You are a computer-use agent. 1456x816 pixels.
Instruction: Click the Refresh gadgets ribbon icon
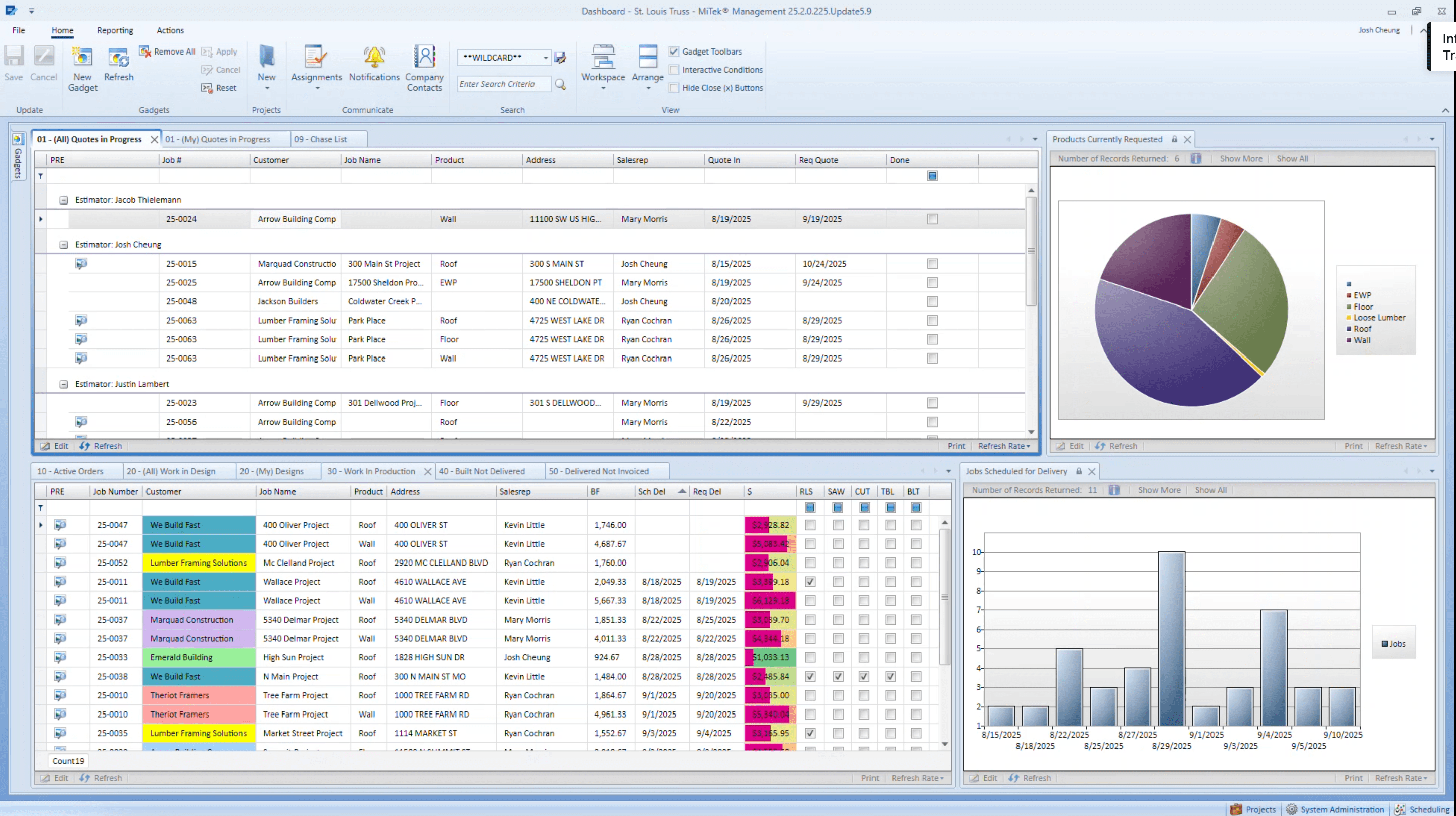[118, 58]
